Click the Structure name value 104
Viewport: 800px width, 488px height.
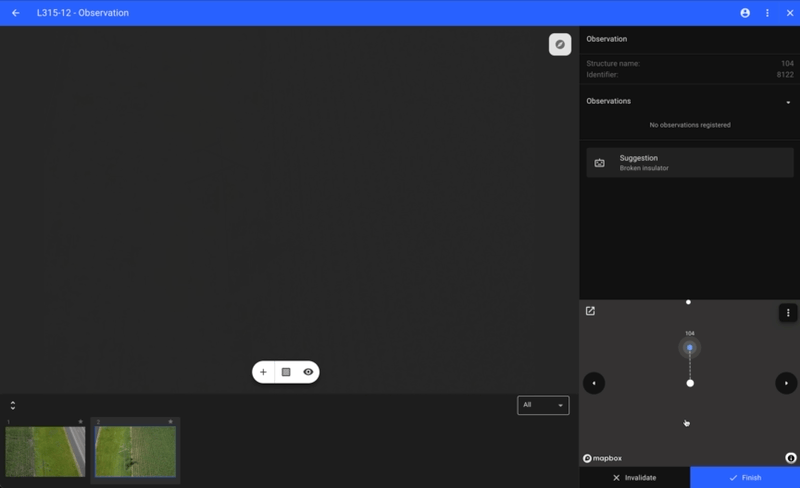pos(787,63)
